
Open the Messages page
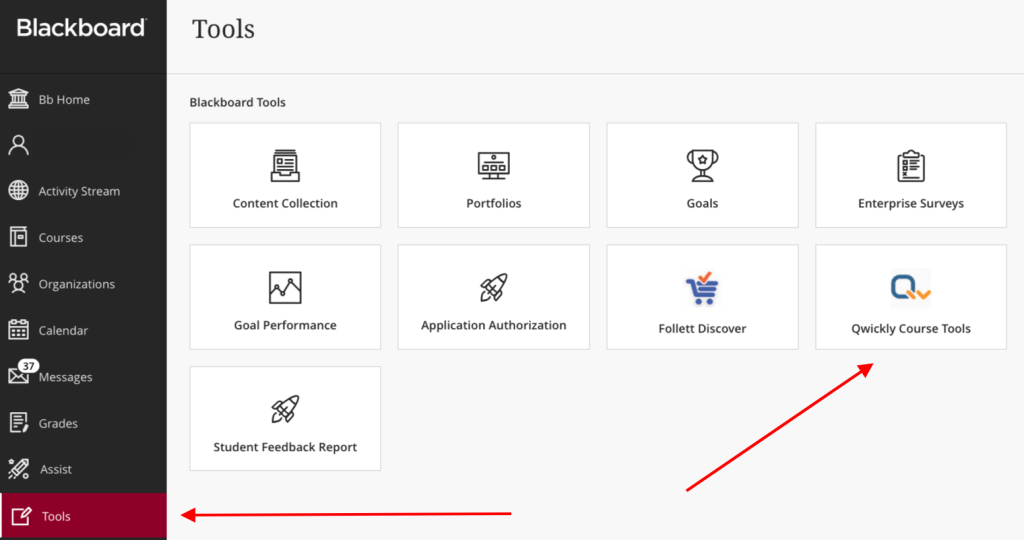65,377
